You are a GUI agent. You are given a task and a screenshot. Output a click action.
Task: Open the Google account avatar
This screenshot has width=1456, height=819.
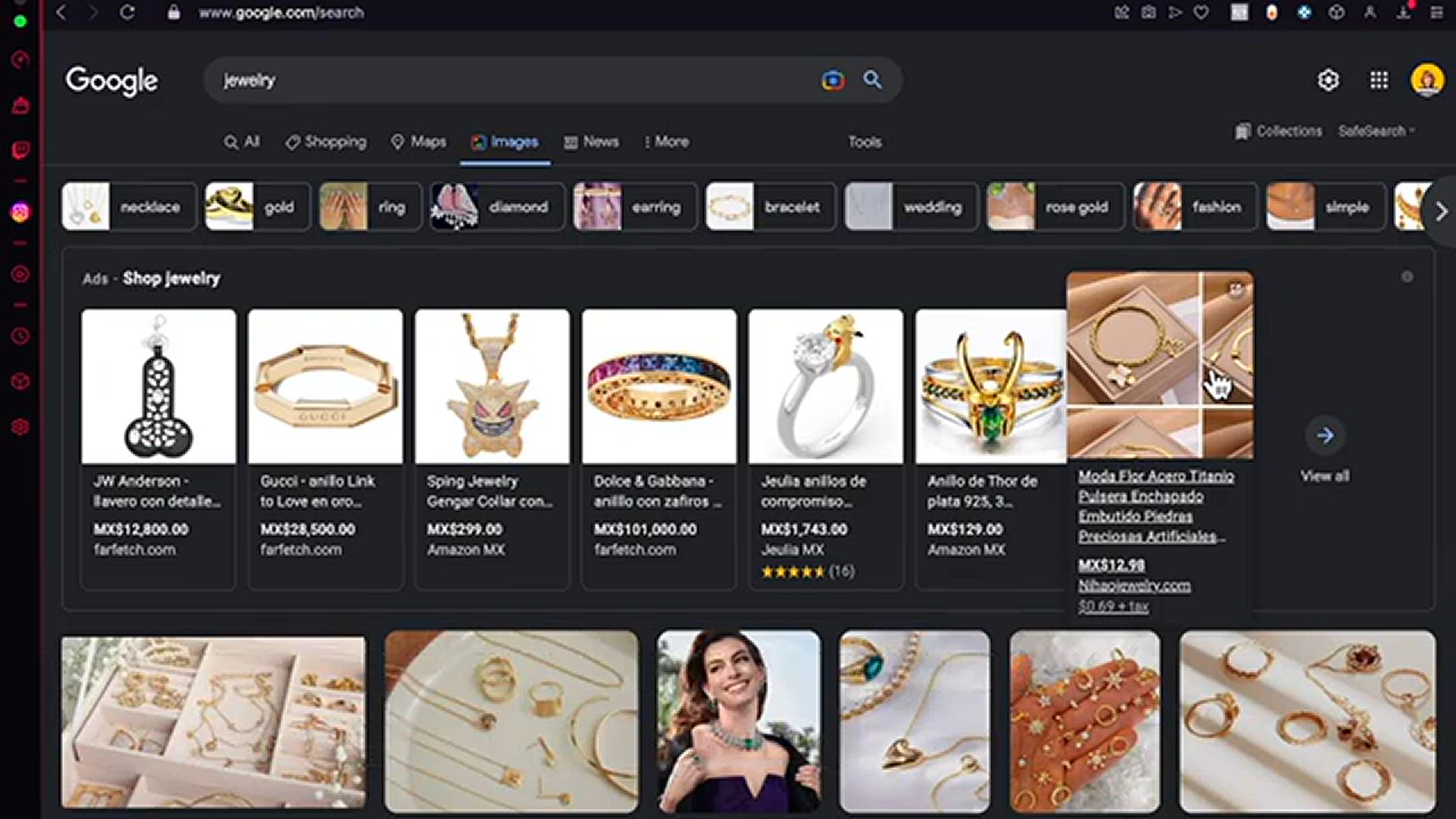[x=1427, y=80]
